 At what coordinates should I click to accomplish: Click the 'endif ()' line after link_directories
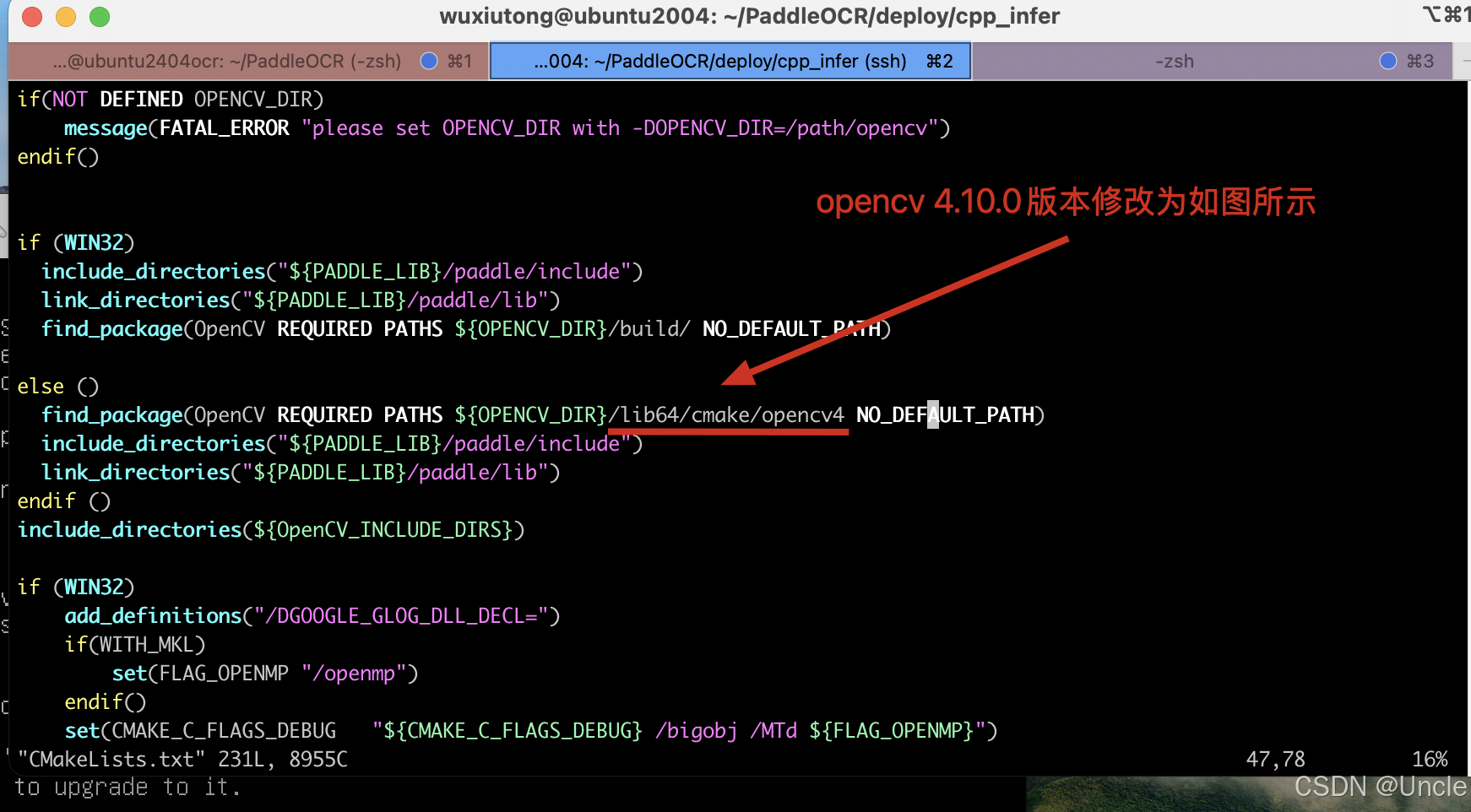point(64,501)
